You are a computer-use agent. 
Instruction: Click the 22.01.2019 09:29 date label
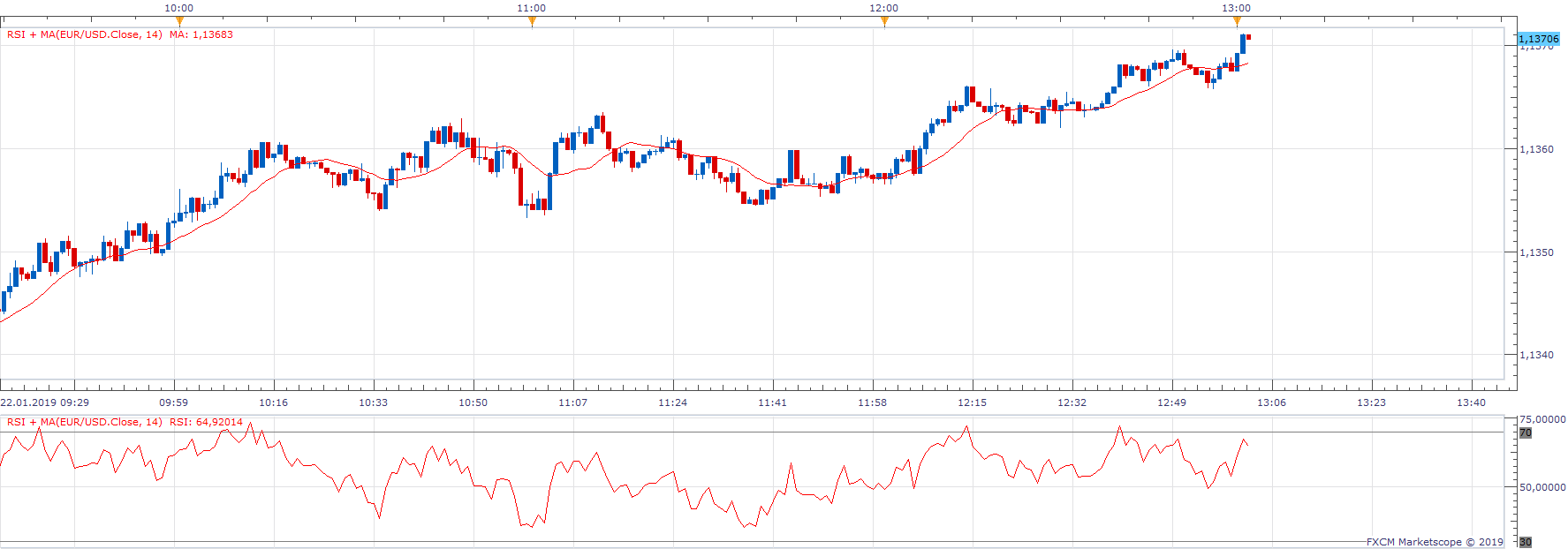[x=44, y=402]
